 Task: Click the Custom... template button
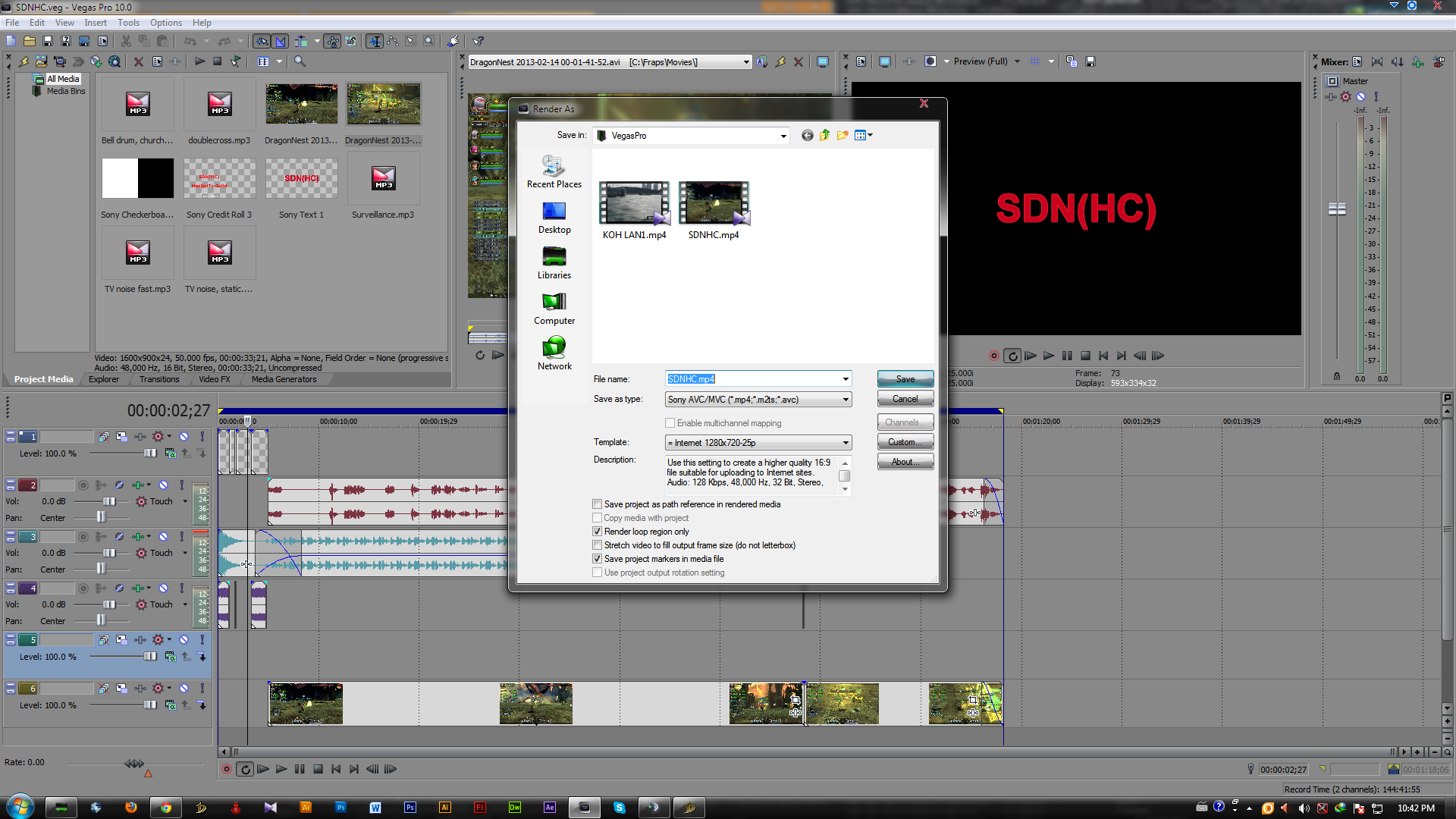[905, 442]
